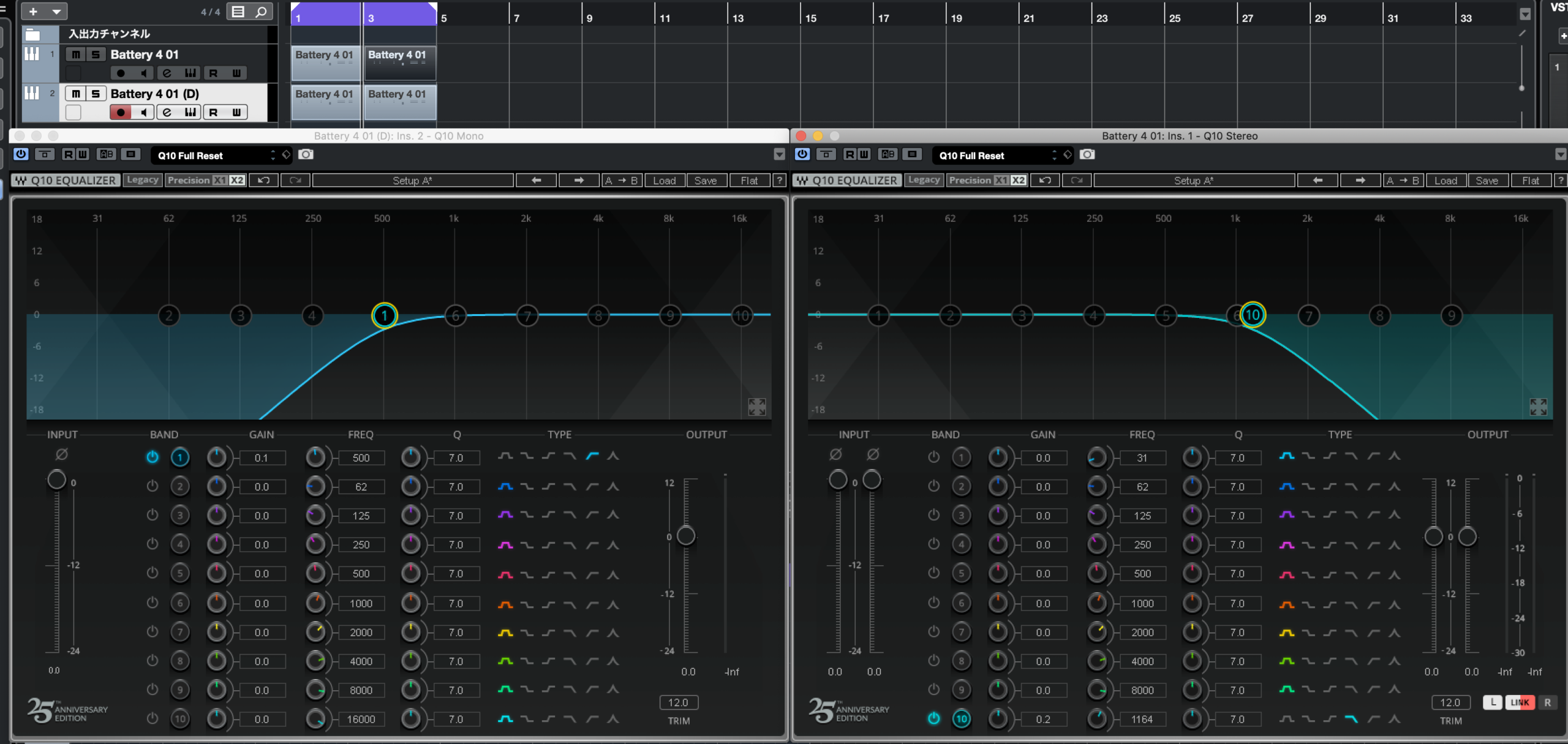This screenshot has height=744, width=1568.
Task: Toggle band 1 power in Q10 Mono
Action: (x=153, y=457)
